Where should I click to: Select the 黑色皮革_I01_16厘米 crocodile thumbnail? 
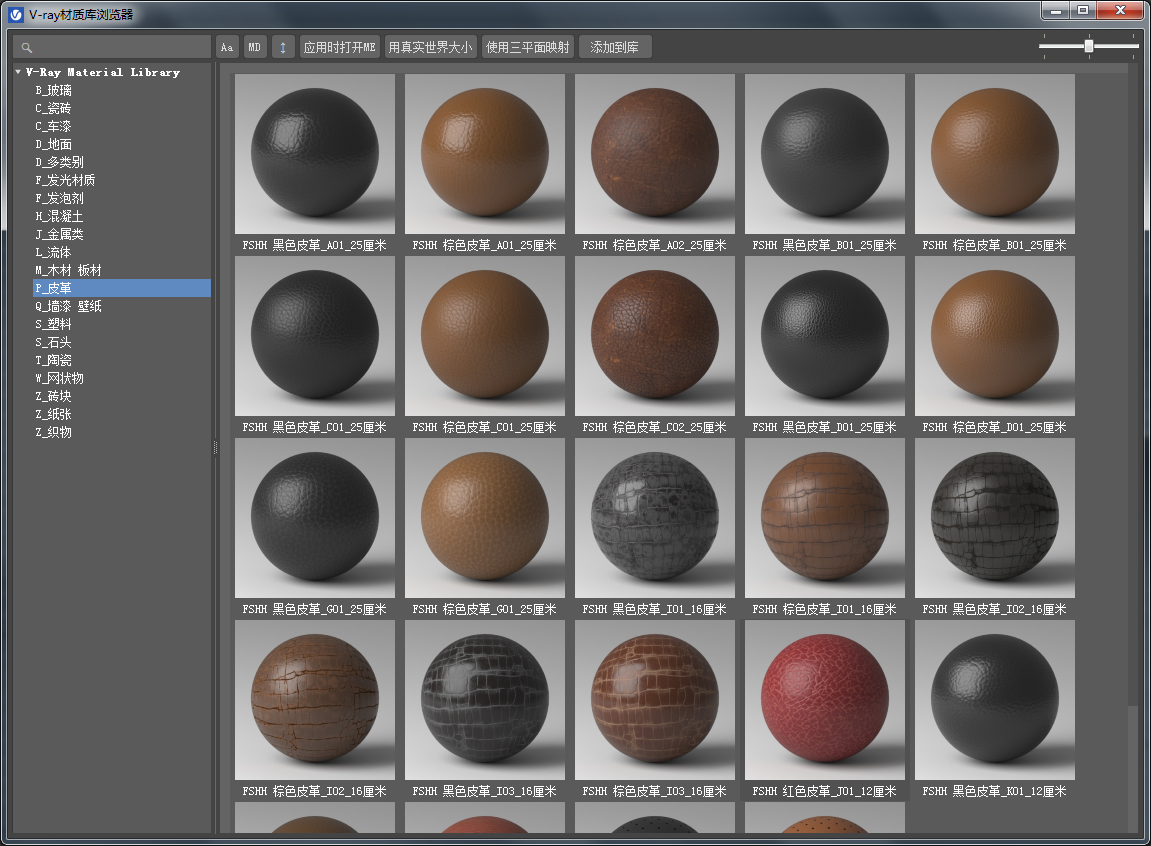[655, 518]
